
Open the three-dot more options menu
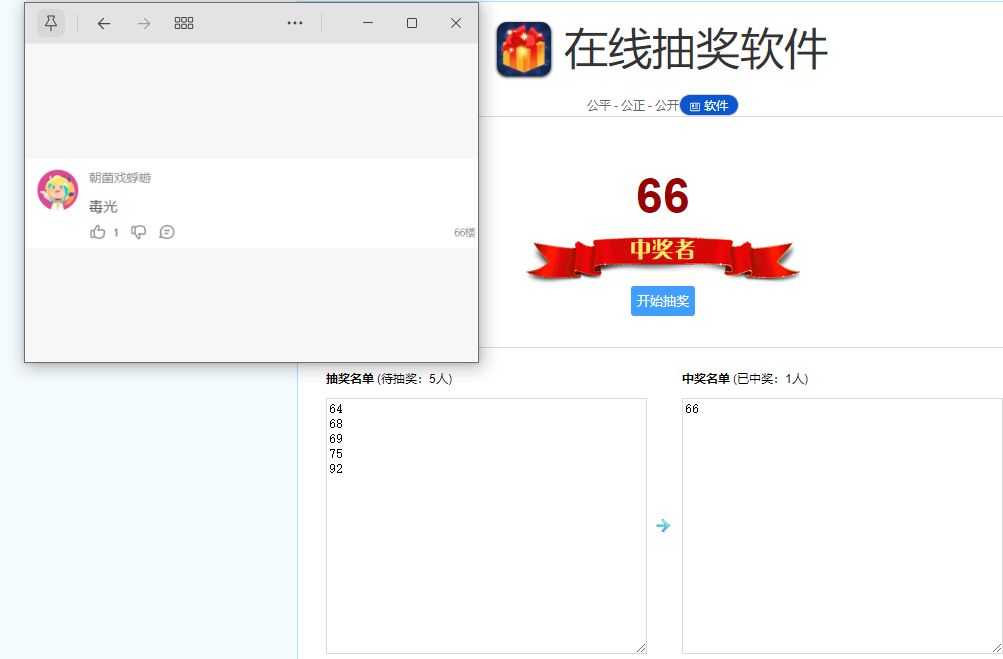pyautogui.click(x=295, y=23)
